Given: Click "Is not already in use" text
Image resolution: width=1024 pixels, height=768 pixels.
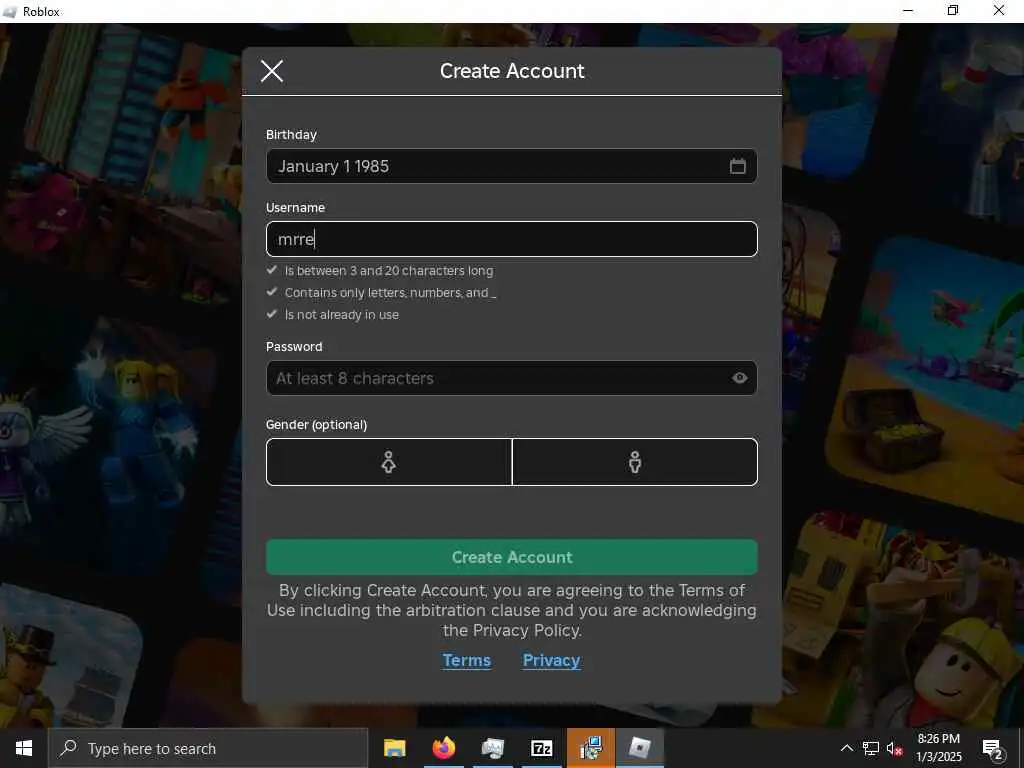Looking at the screenshot, I should (342, 315).
